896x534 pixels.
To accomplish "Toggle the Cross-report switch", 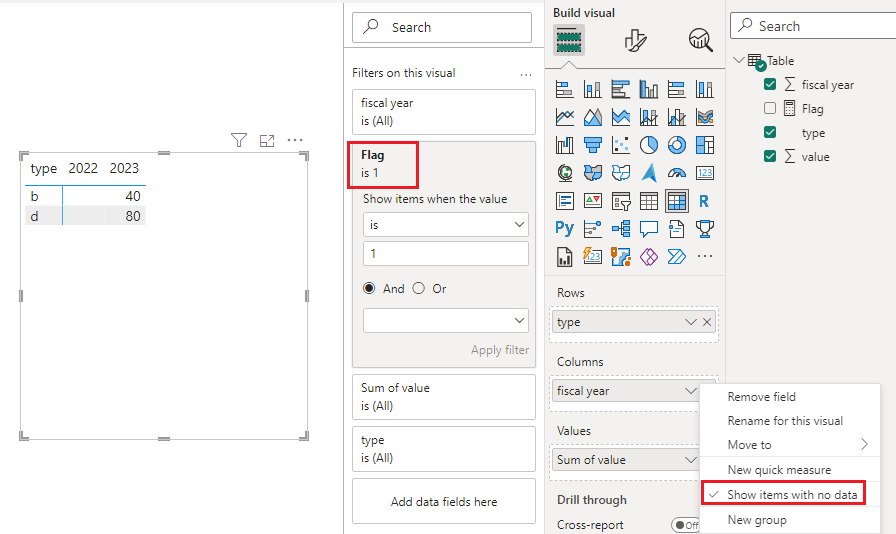I will [685, 525].
